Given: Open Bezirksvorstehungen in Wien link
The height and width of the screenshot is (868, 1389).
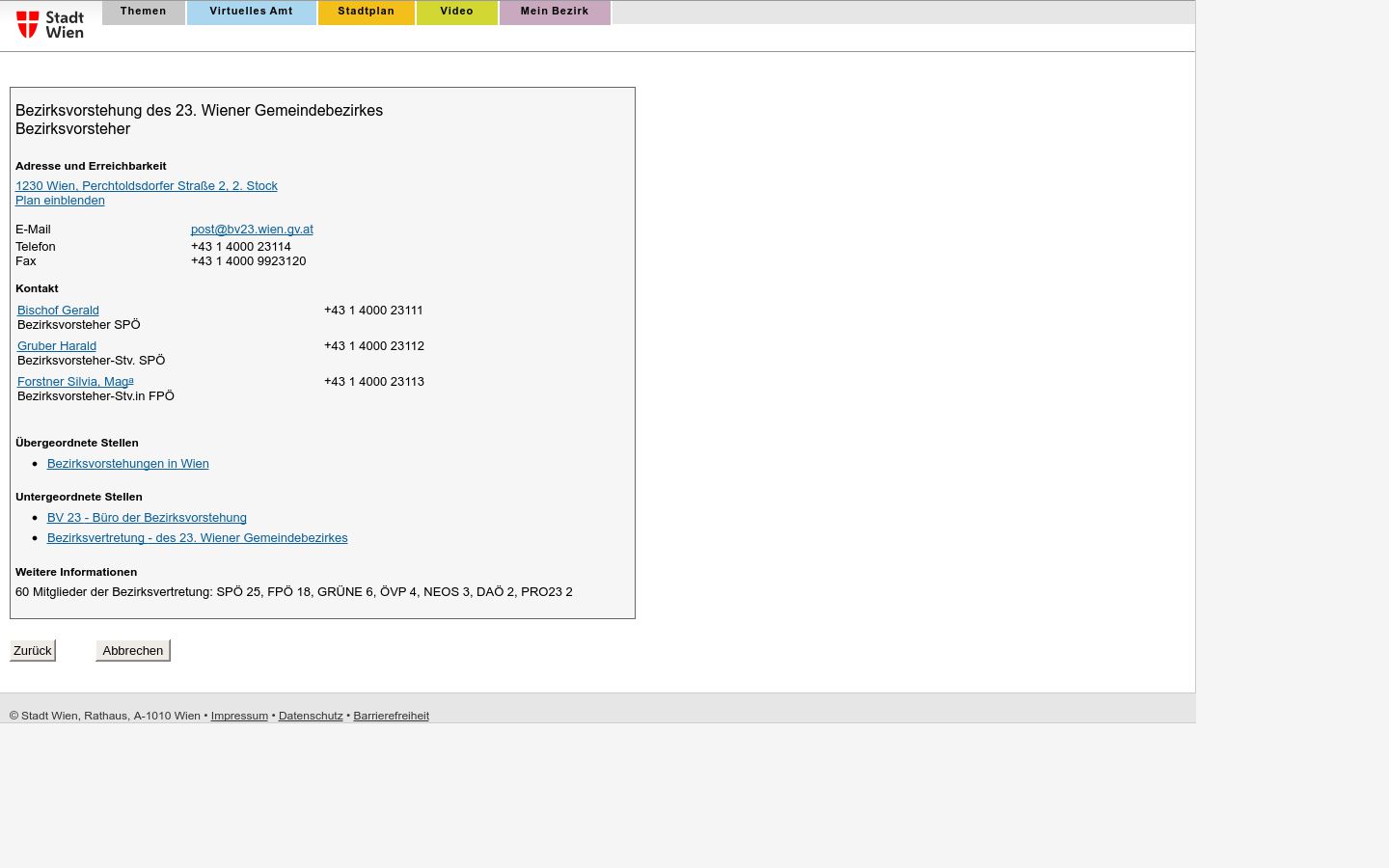Looking at the screenshot, I should 128,464.
